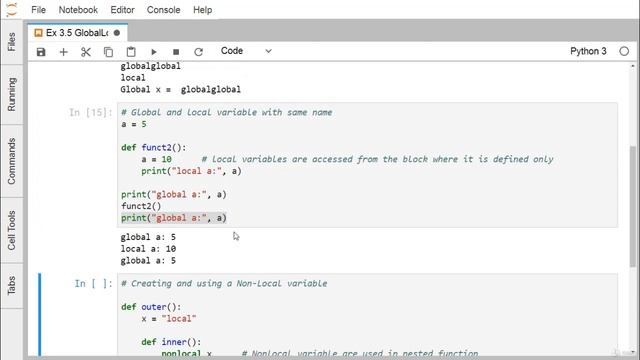Viewport: 640px width, 360px height.
Task: Click inside the In [15] code cell at 'a = 5'
Action: click(x=133, y=124)
